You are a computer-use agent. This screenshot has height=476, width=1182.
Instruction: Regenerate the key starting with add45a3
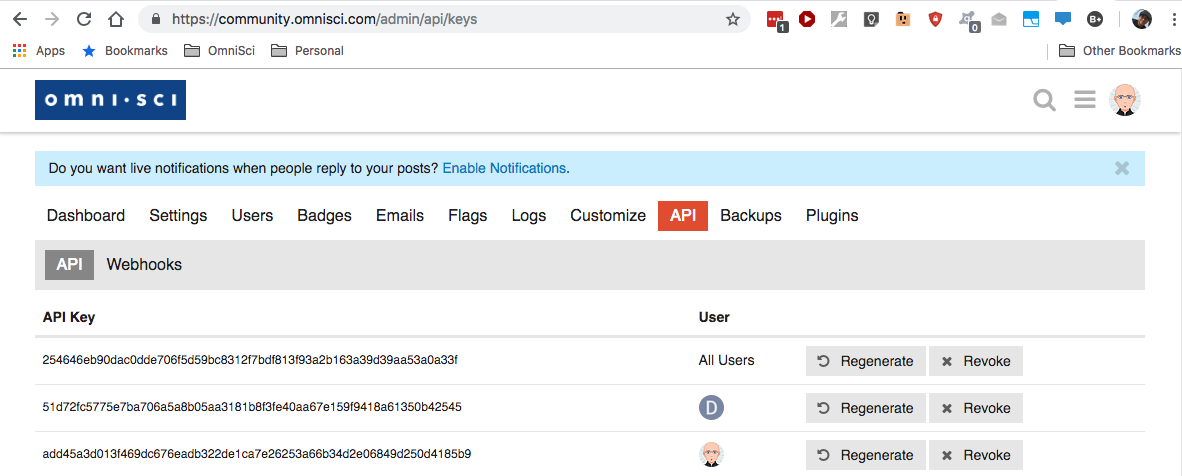pos(865,455)
